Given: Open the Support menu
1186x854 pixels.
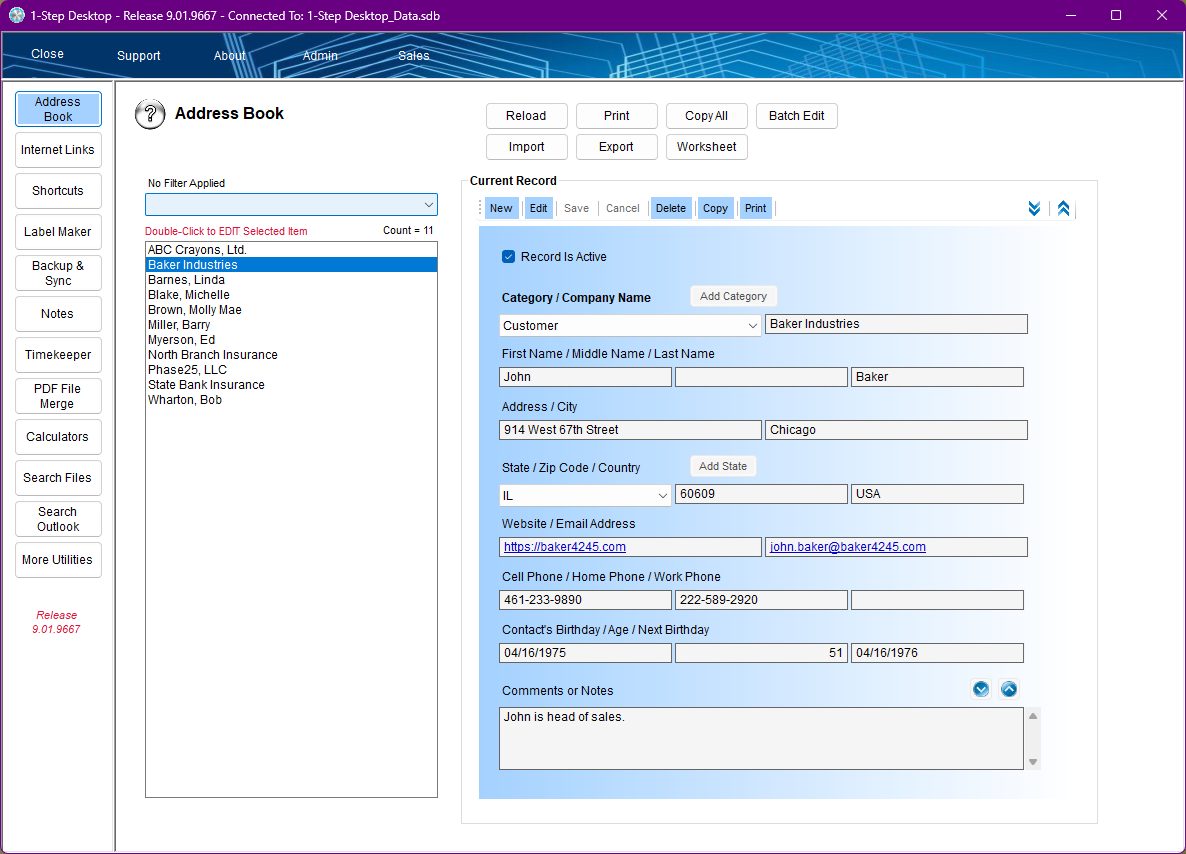Looking at the screenshot, I should tap(138, 55).
